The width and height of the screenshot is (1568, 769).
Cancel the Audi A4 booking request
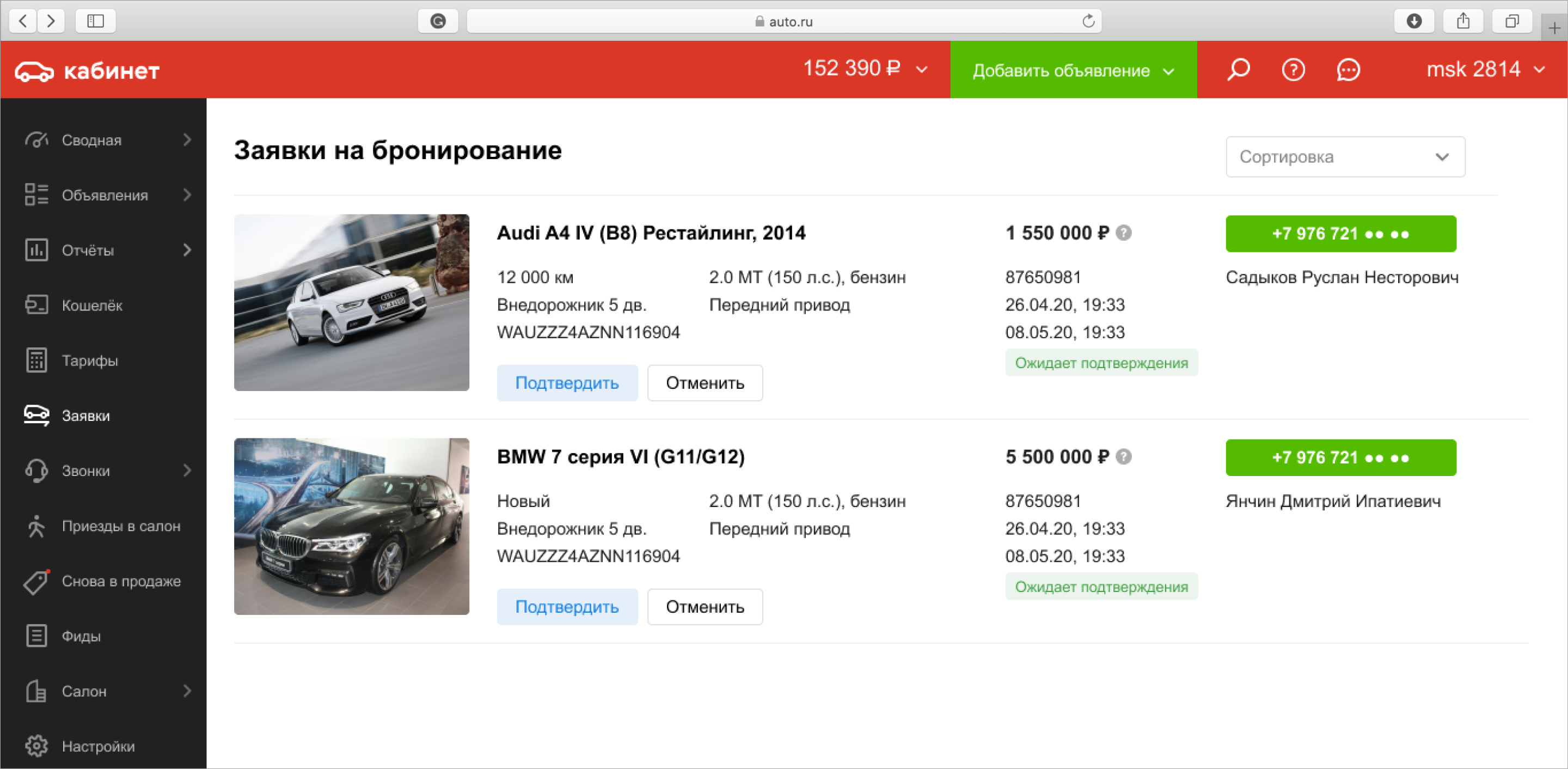tap(705, 383)
